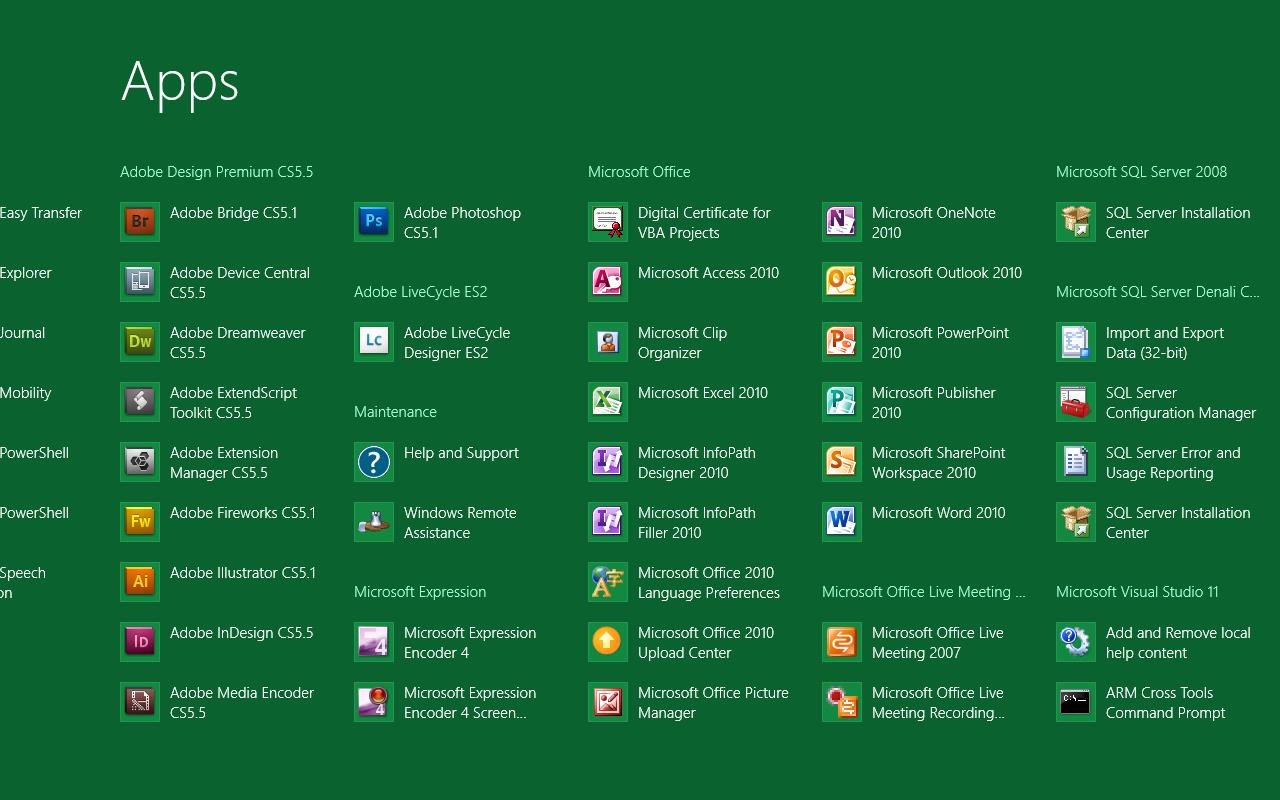Click the Apps page title
1280x800 pixels.
coord(180,82)
